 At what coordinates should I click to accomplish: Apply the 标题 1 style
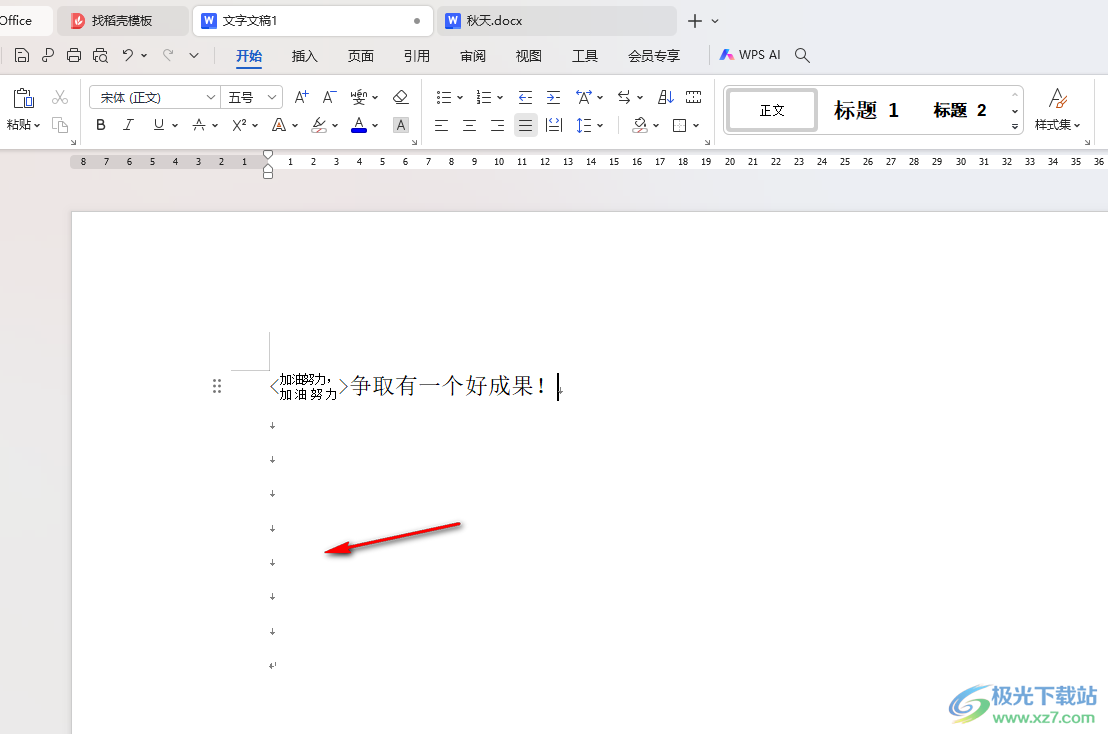(x=866, y=110)
